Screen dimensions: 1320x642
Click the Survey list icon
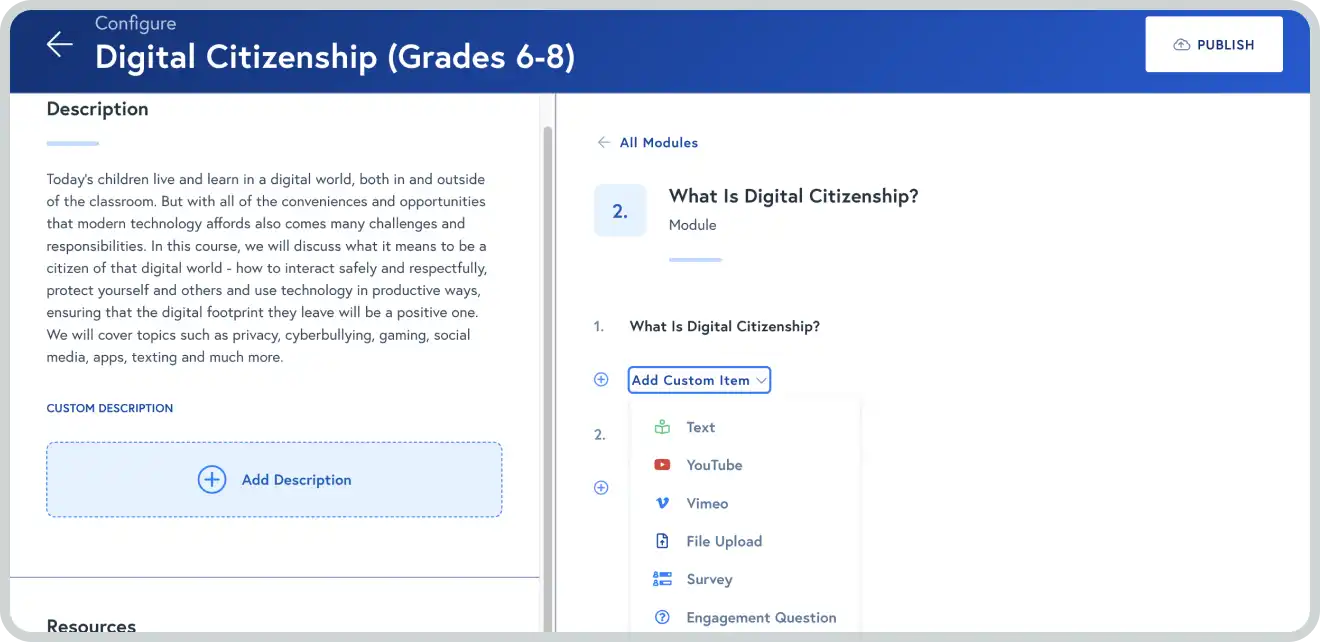[662, 579]
